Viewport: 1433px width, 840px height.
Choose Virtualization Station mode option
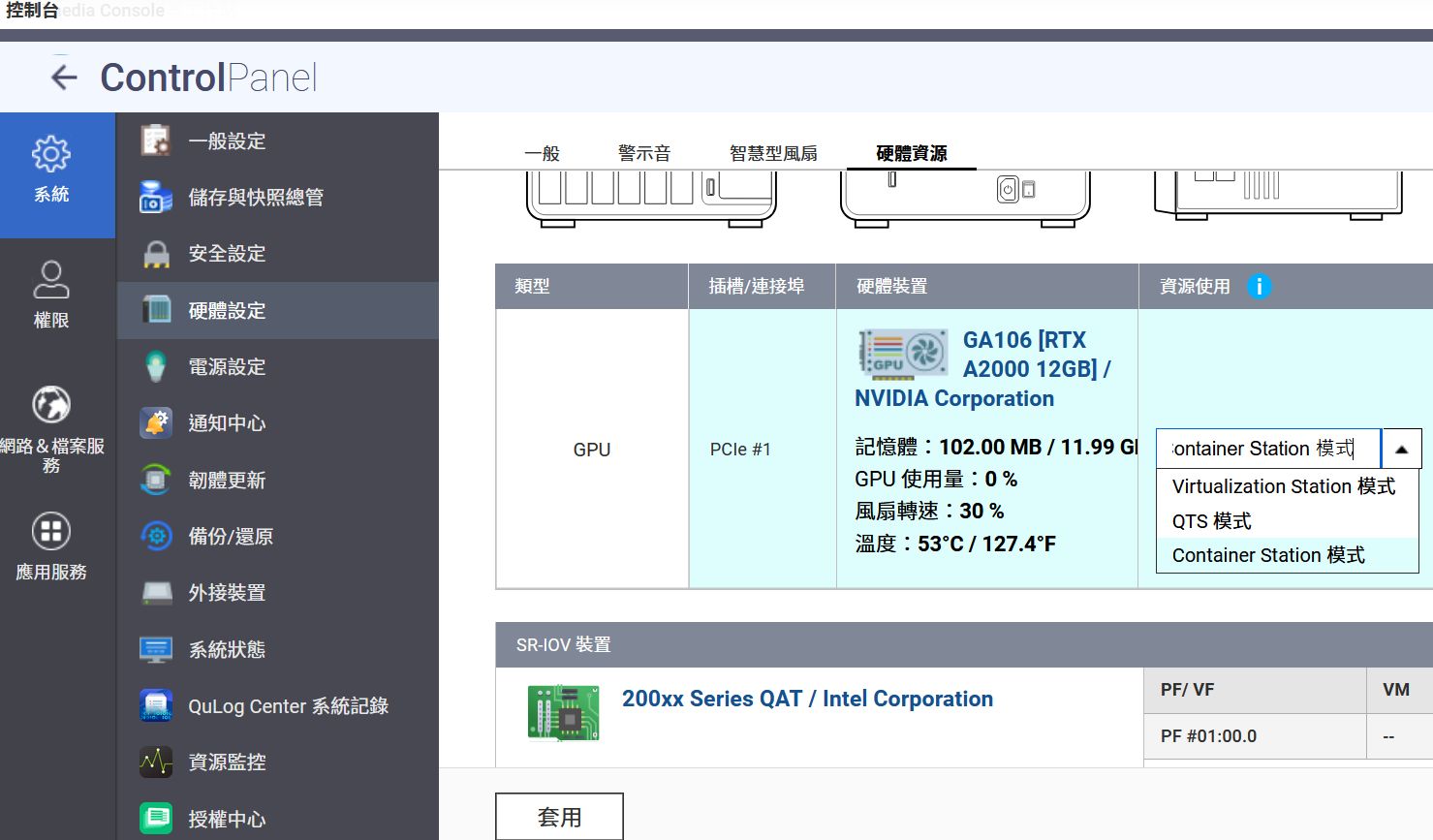pos(1283,486)
